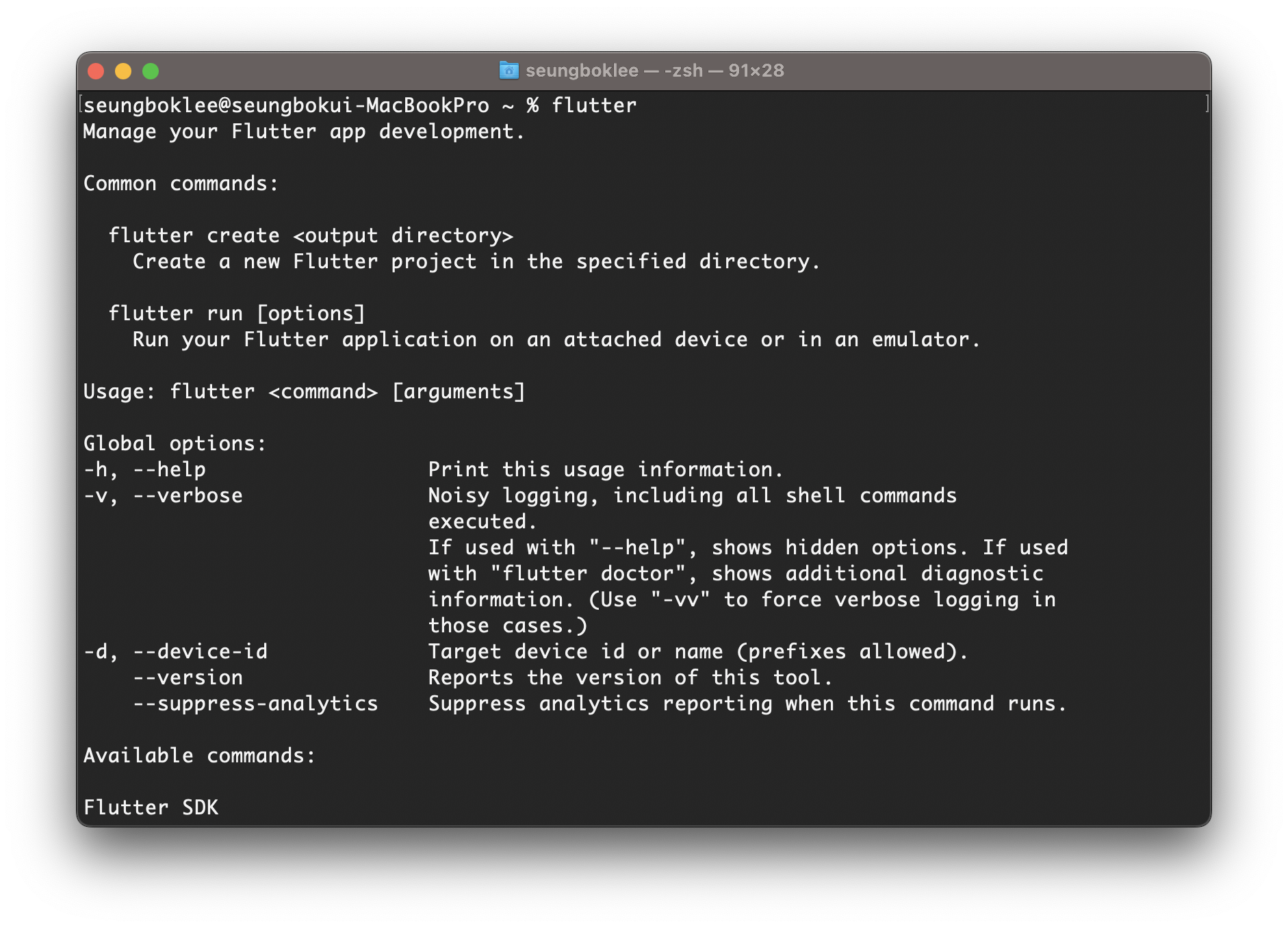1288x928 pixels.
Task: Click line 'with "flutter doctor", shows additional diagnostic'
Action: 736,573
